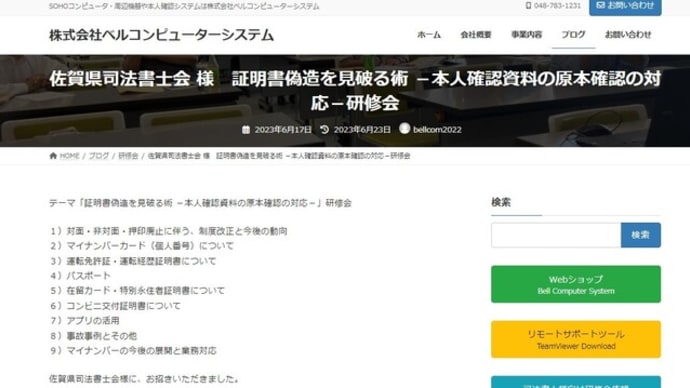The image size is (690, 388).
Task: Open the 研修会 breadcrumb link
Action: [x=128, y=156]
